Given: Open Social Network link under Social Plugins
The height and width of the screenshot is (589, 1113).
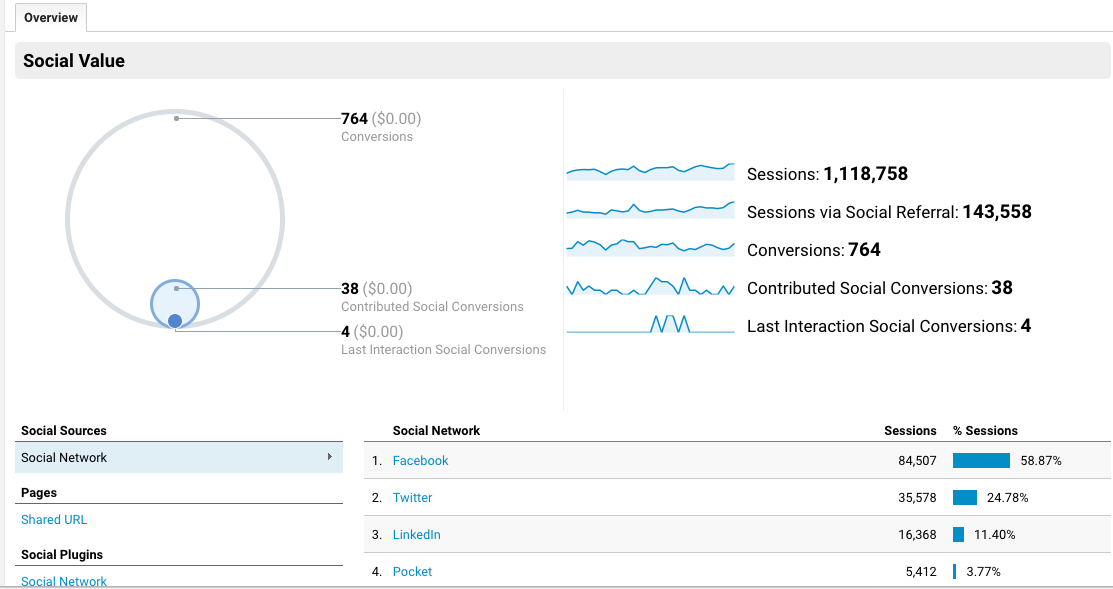Looking at the screenshot, I should coord(64,581).
